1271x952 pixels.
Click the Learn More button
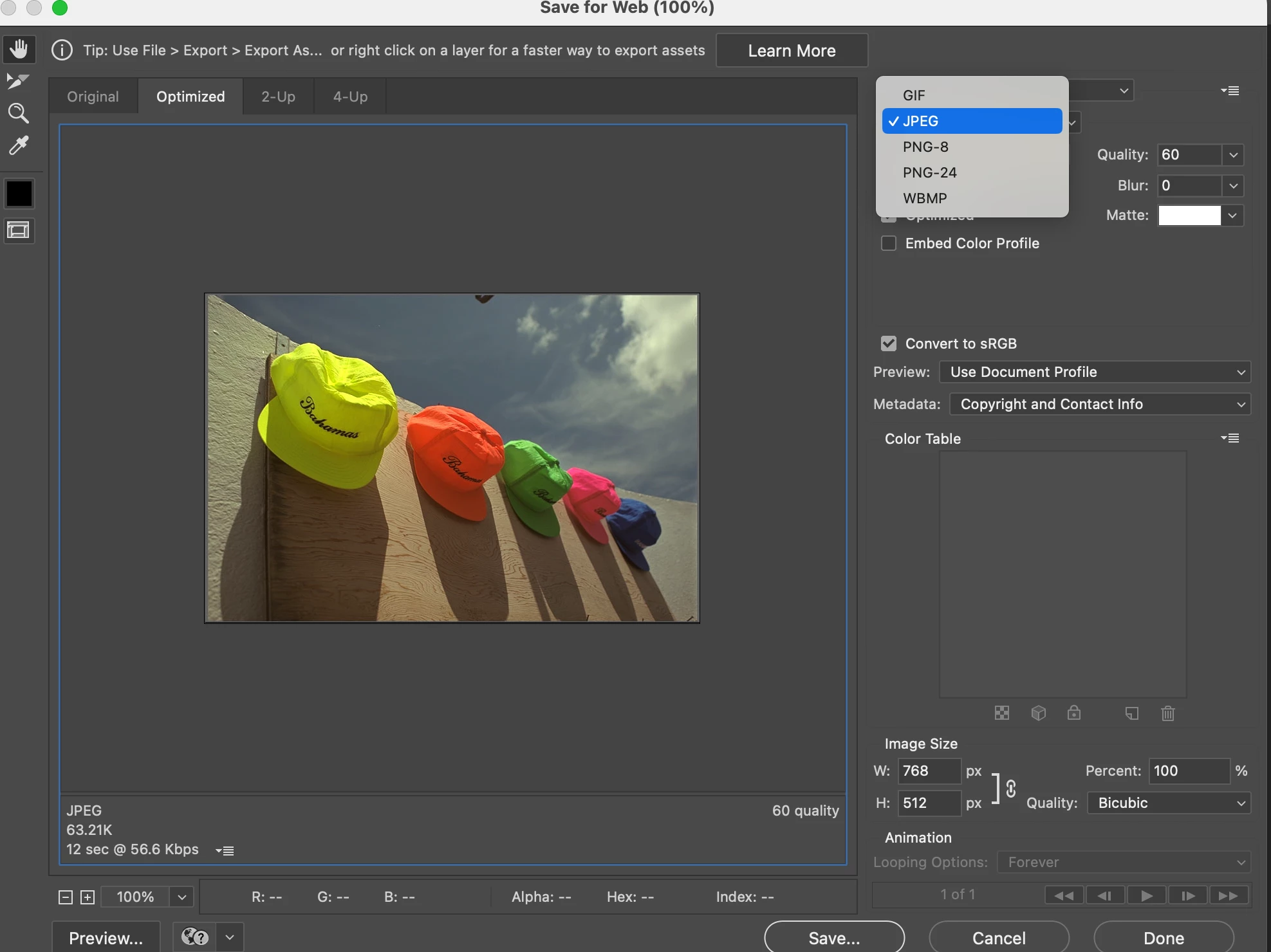click(x=792, y=50)
